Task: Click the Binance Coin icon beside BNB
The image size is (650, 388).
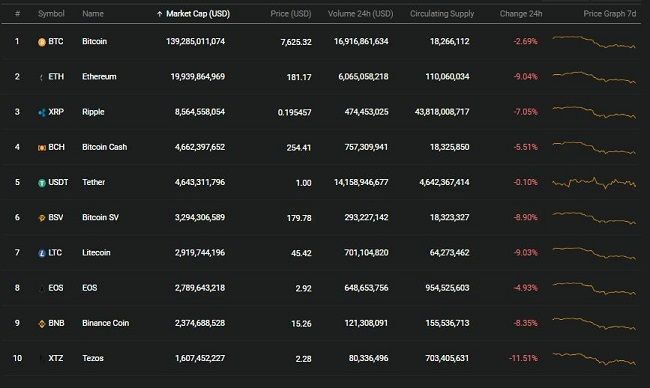Action: coord(42,324)
